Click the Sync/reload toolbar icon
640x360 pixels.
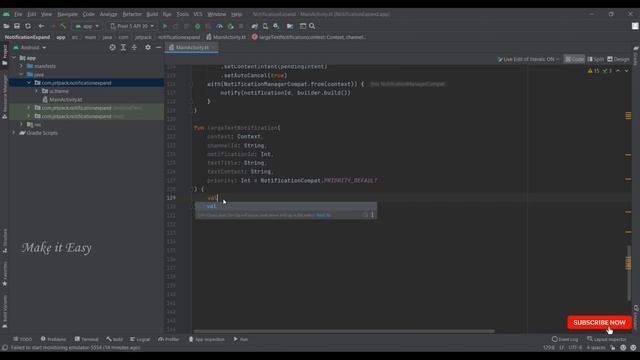click(28, 26)
